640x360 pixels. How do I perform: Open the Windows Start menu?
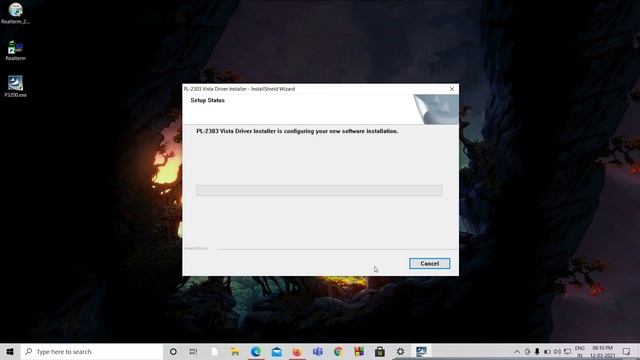click(x=10, y=351)
